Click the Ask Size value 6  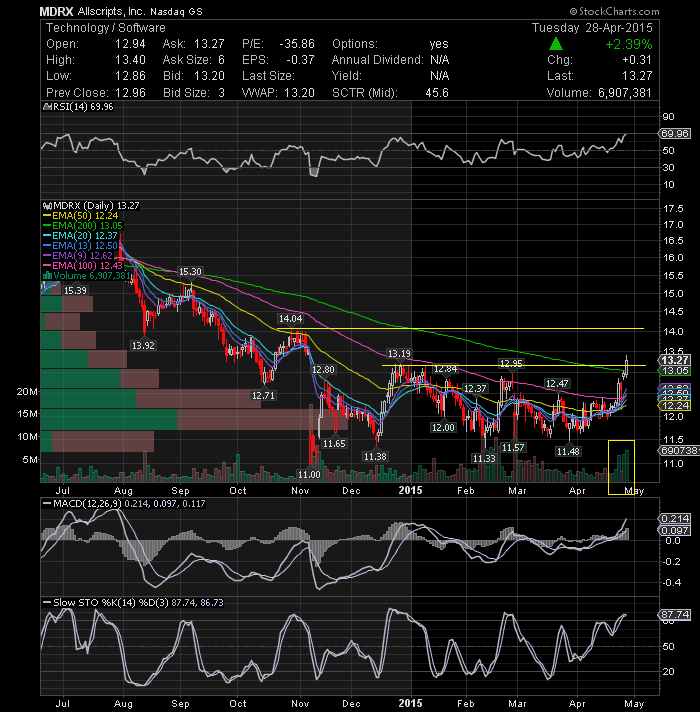pos(221,60)
